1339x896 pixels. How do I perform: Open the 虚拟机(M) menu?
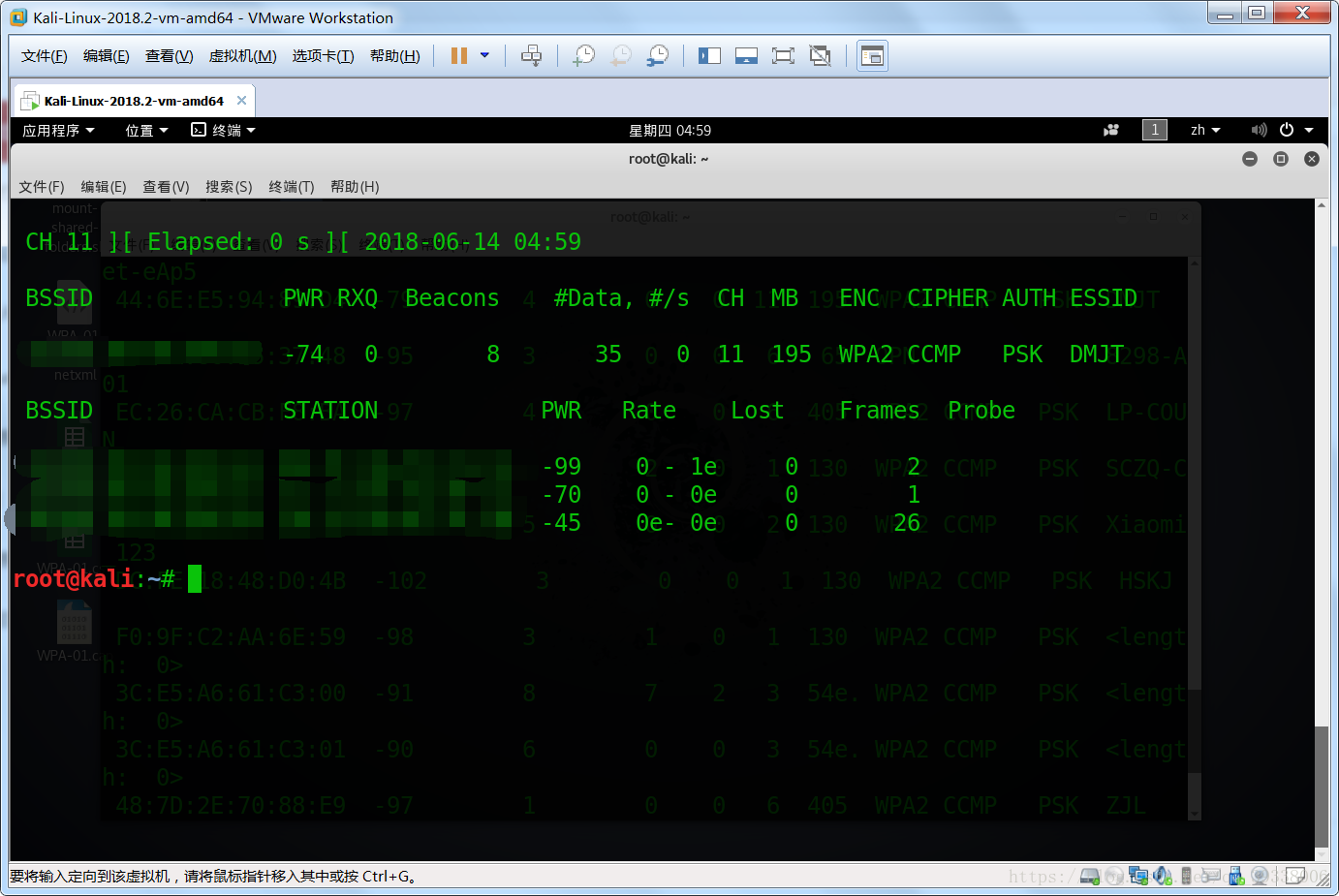243,56
